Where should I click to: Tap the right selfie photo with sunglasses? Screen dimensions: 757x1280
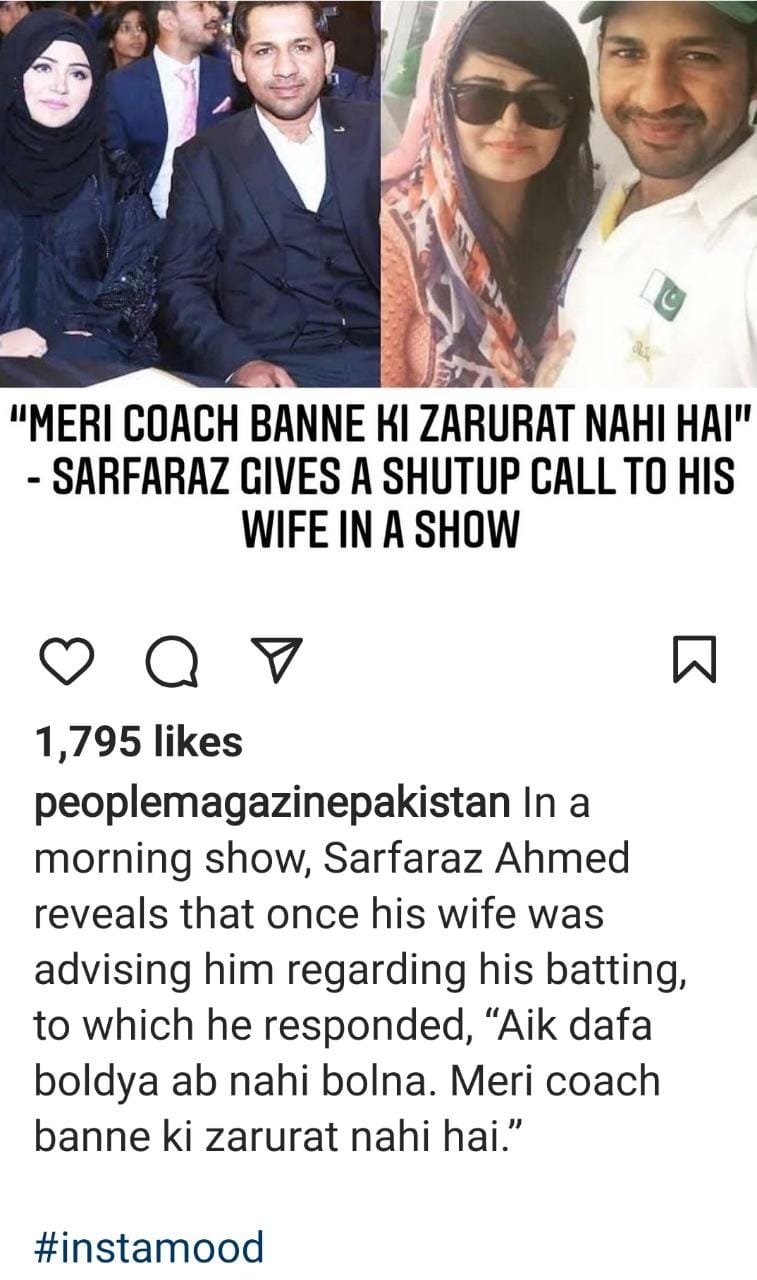(x=569, y=192)
